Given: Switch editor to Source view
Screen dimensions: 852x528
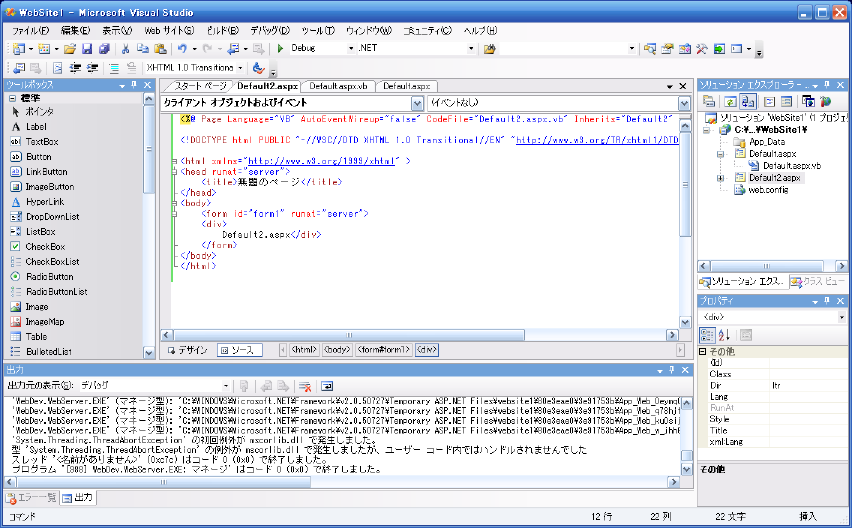Looking at the screenshot, I should pos(240,350).
